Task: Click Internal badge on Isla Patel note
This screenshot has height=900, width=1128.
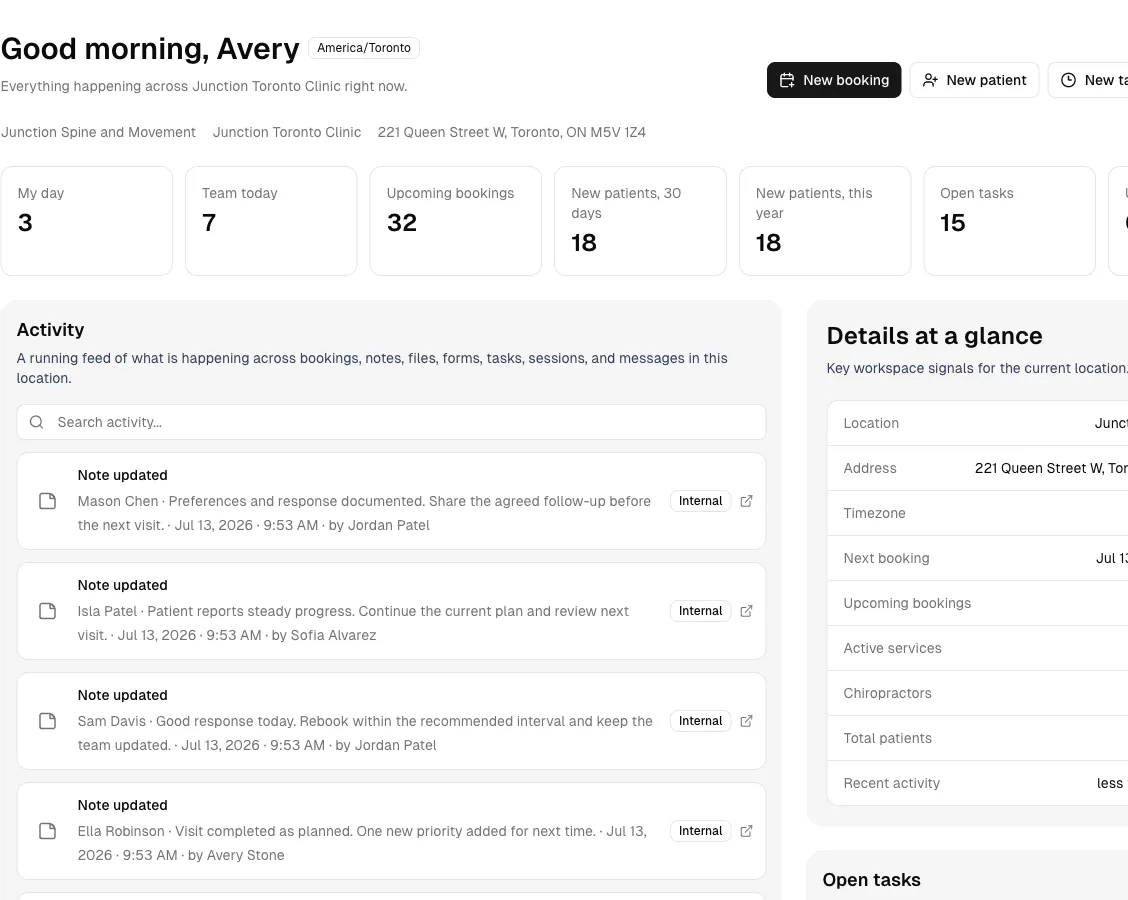Action: [x=701, y=611]
